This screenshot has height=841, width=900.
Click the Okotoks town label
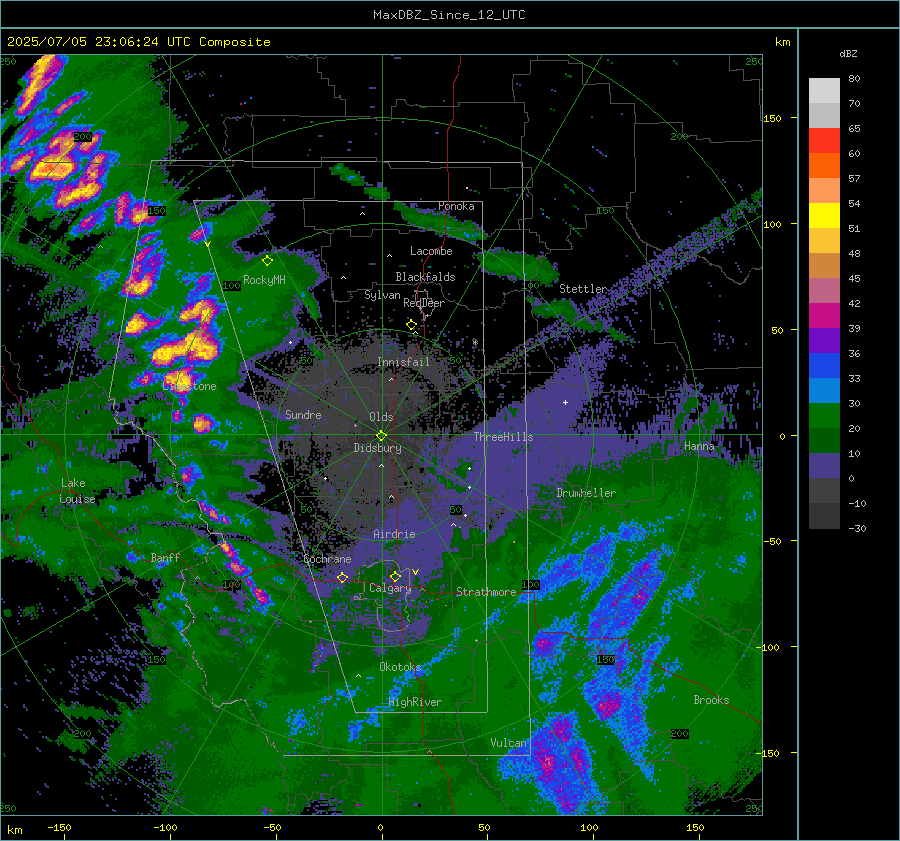[400, 667]
